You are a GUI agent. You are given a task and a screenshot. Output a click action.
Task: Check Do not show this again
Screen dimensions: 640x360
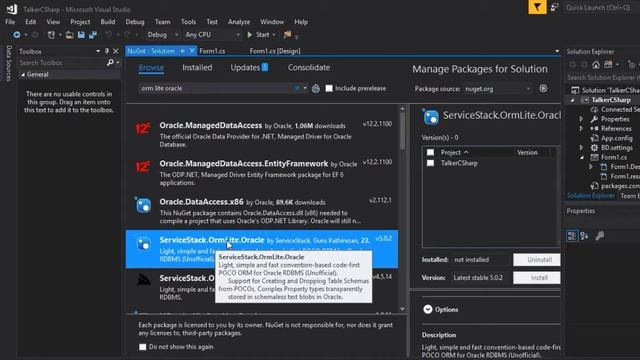142,347
